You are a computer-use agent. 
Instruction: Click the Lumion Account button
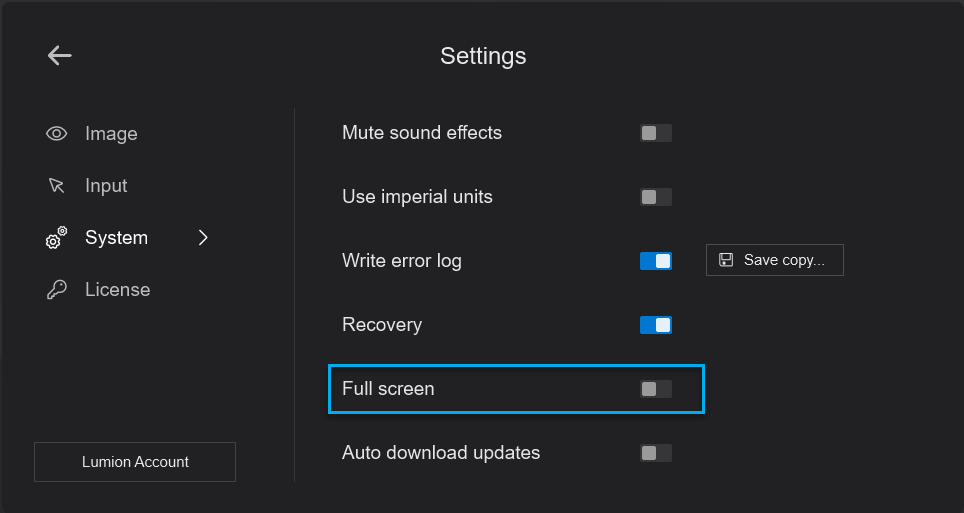(x=135, y=462)
